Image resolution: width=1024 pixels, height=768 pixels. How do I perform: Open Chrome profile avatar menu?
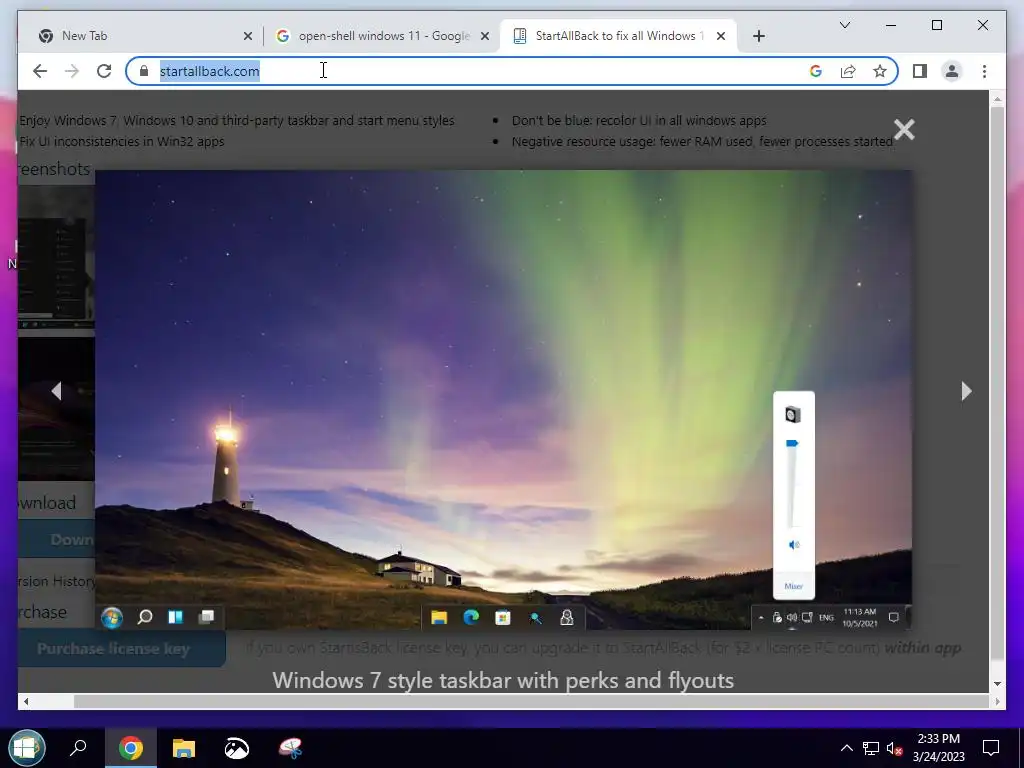point(952,71)
